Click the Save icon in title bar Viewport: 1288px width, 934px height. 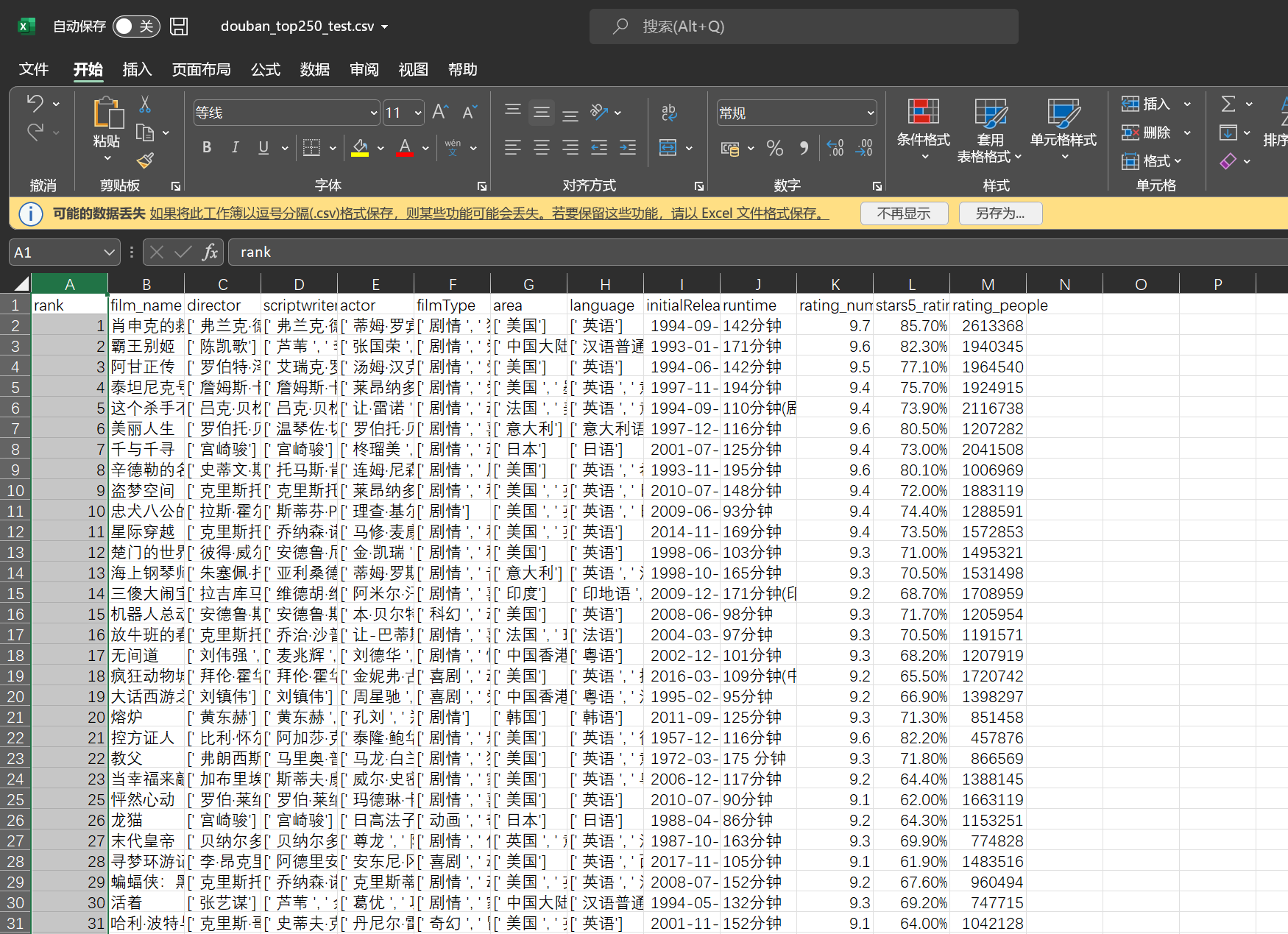(179, 26)
